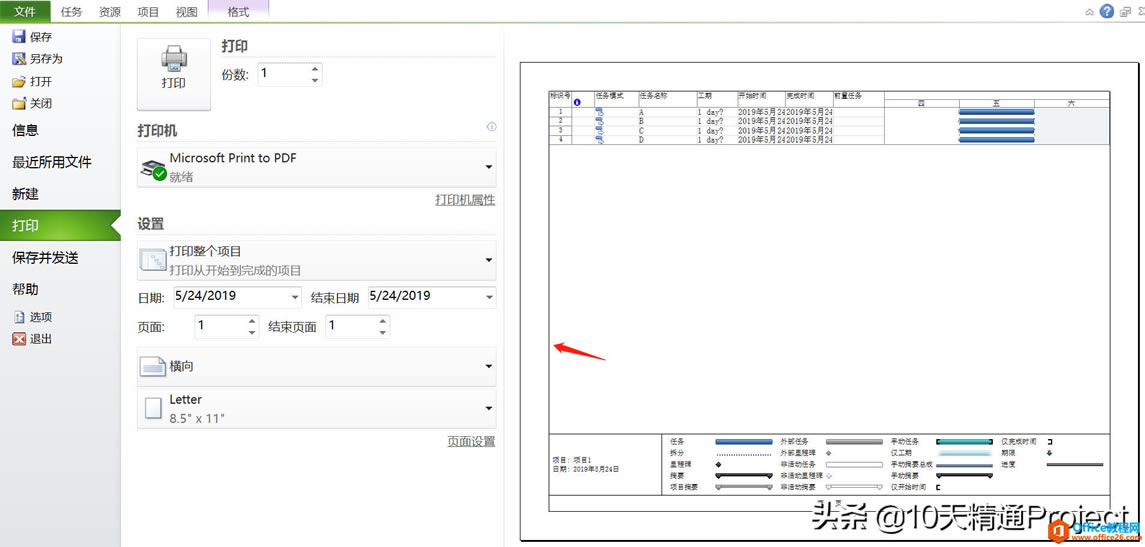This screenshot has height=547, width=1145.
Task: Decrease the ending page number
Action: coord(383,332)
